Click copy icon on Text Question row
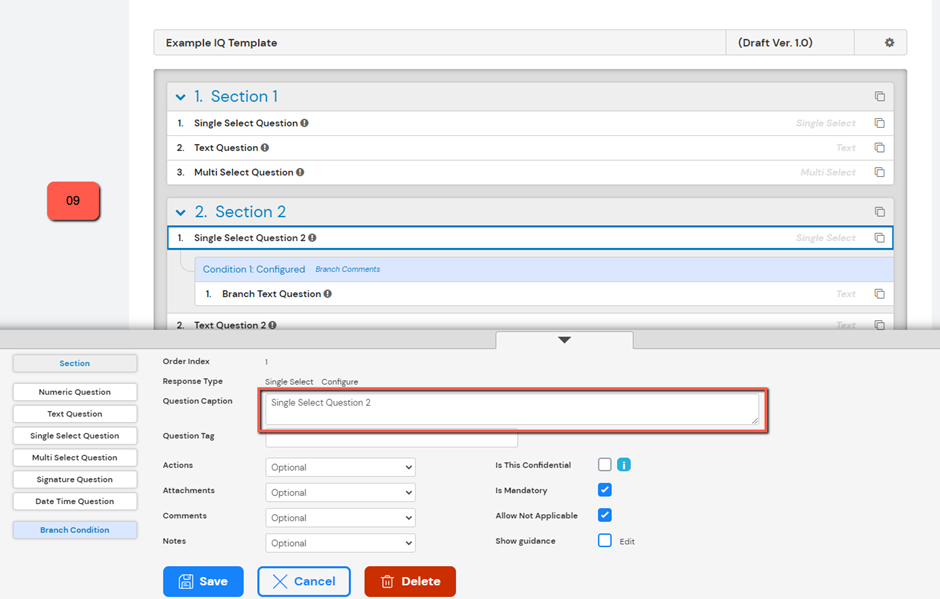The image size is (940, 599). pyautogui.click(x=879, y=148)
